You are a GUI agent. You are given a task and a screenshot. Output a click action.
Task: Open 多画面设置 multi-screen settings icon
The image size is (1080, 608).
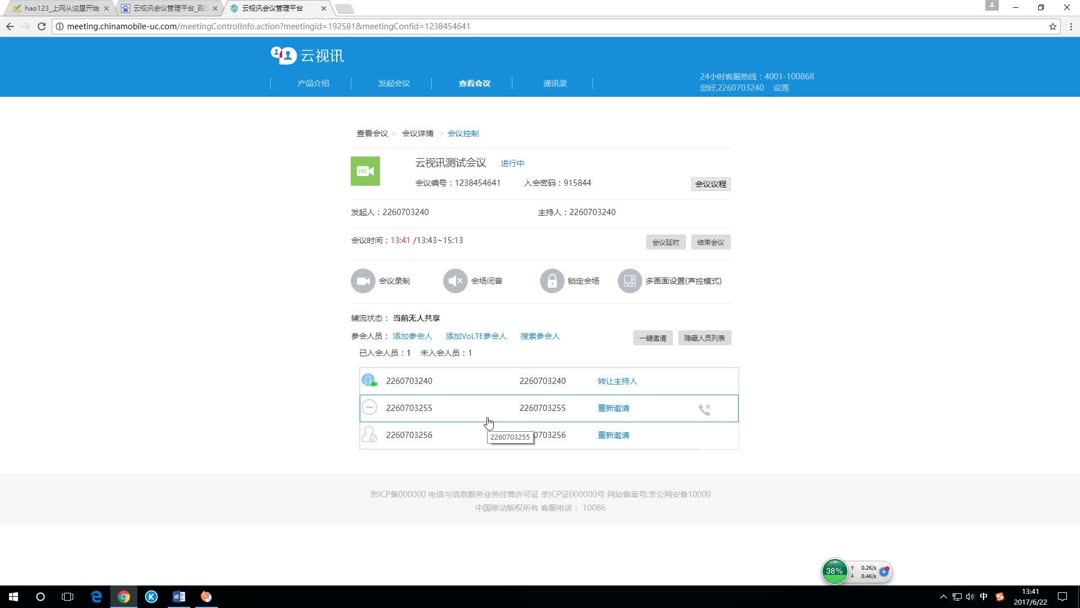(629, 280)
